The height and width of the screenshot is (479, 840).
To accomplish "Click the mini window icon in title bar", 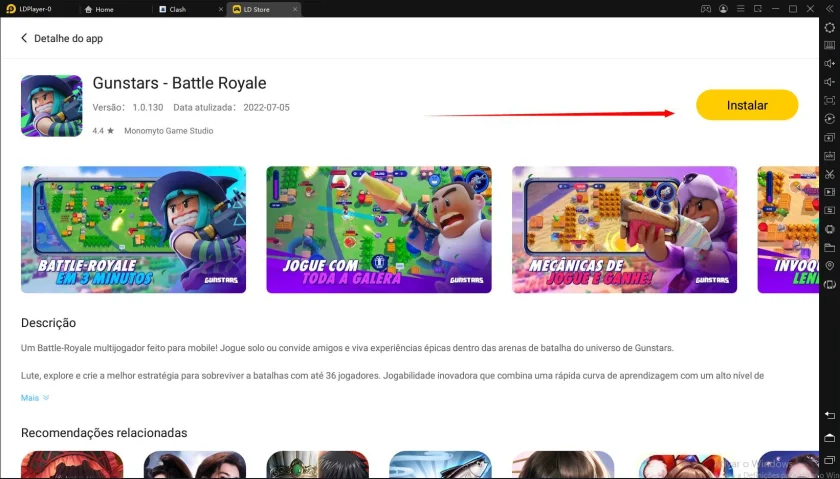I will click(758, 9).
